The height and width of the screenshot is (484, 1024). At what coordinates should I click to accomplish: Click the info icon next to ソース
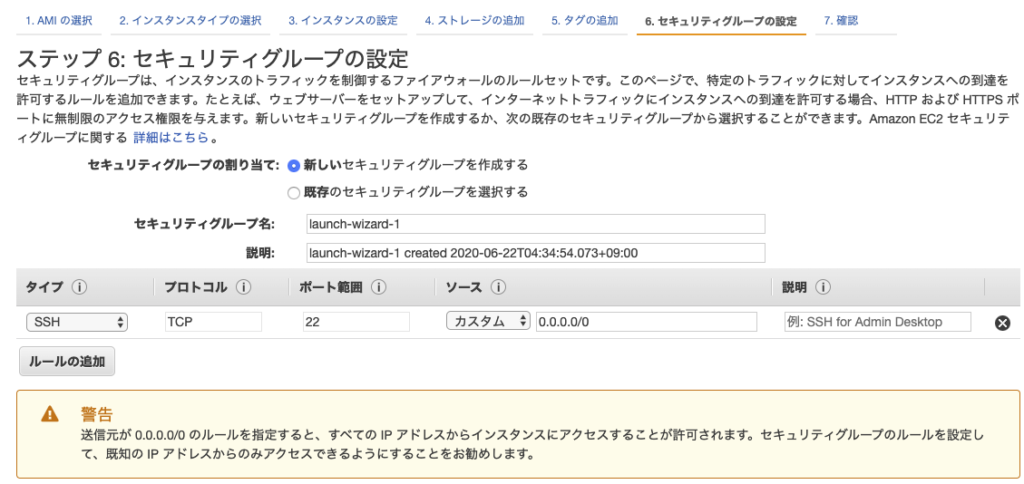[497, 288]
